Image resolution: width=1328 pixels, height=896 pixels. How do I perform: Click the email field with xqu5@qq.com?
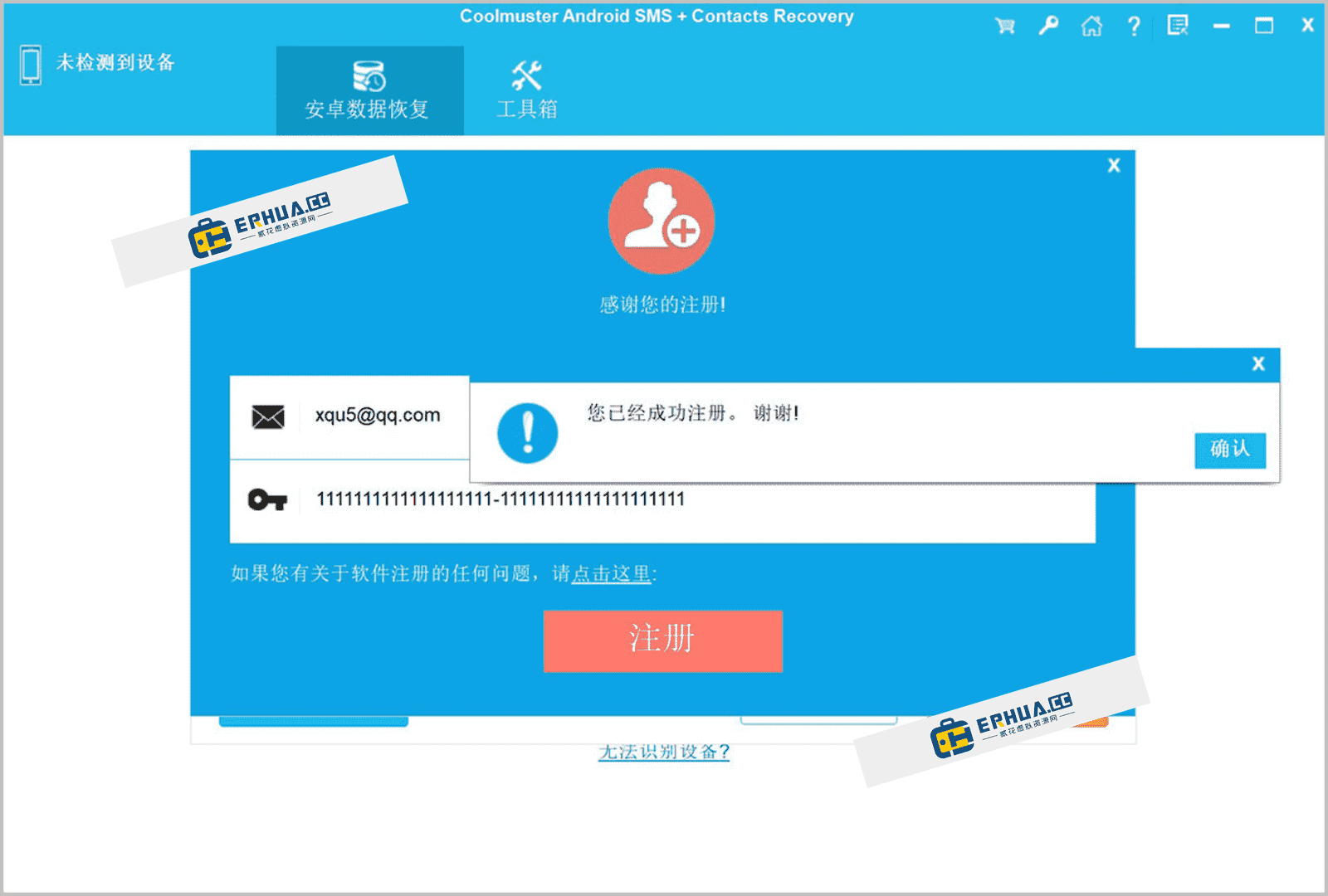click(x=350, y=416)
